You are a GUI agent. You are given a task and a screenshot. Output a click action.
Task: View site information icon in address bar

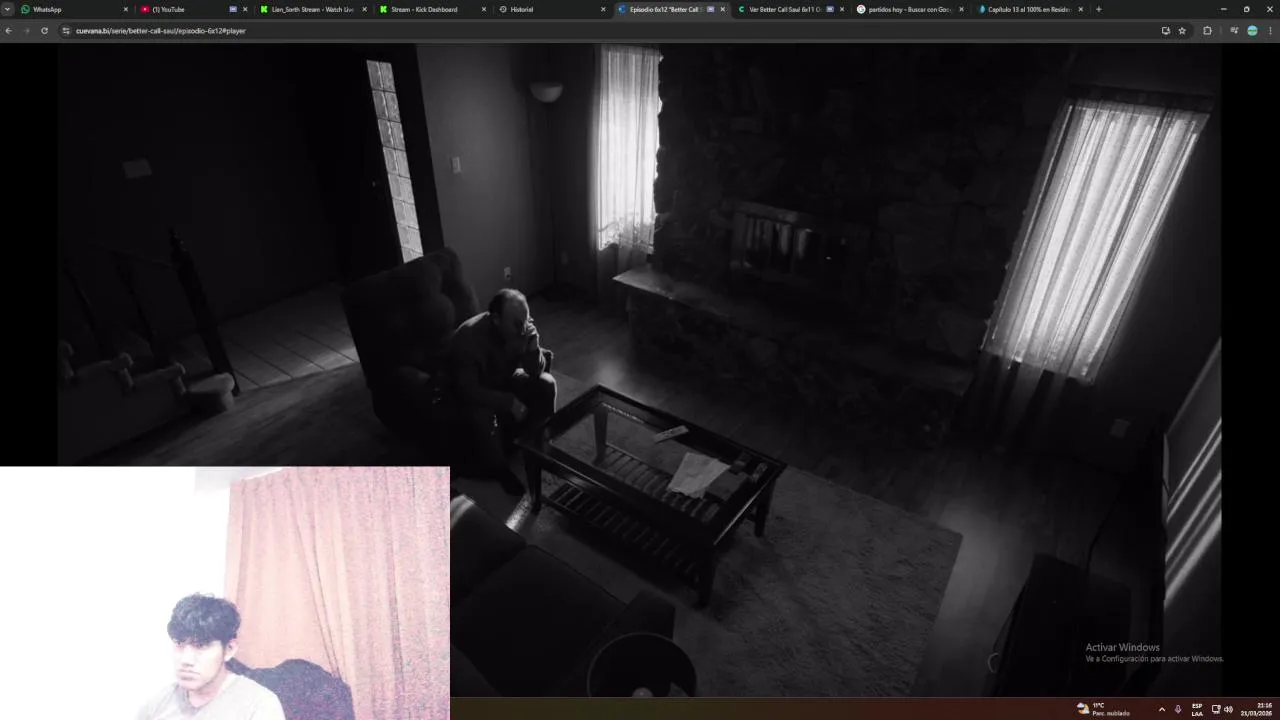(66, 31)
